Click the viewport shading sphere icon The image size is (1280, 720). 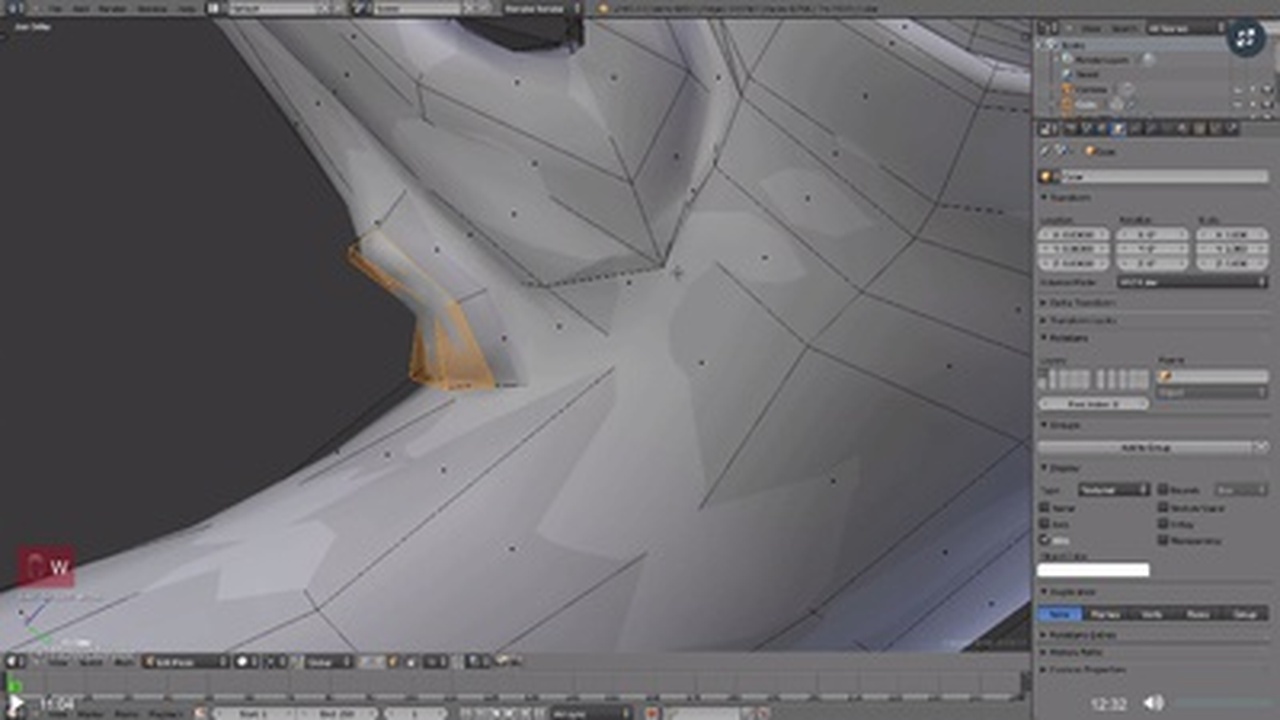[x=242, y=661]
